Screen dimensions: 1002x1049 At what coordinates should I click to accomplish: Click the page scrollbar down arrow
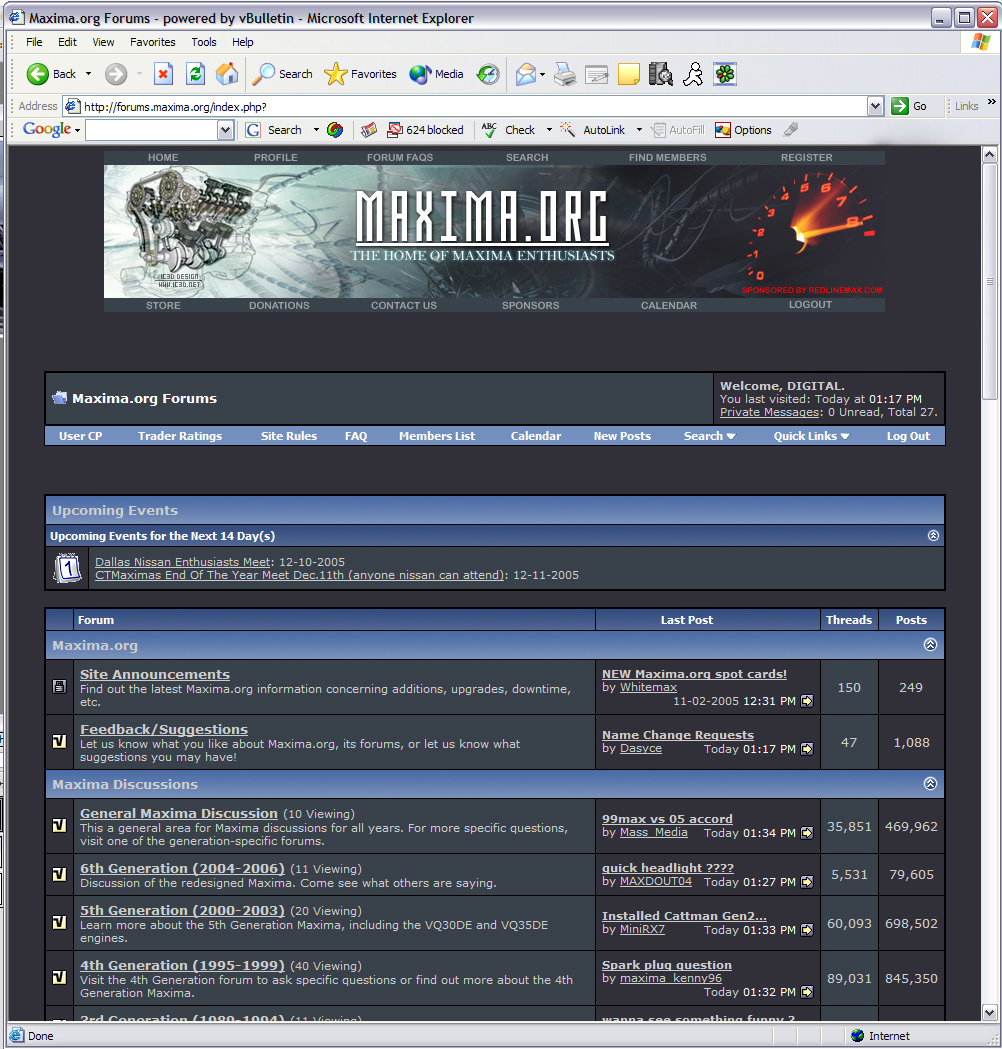point(990,1012)
